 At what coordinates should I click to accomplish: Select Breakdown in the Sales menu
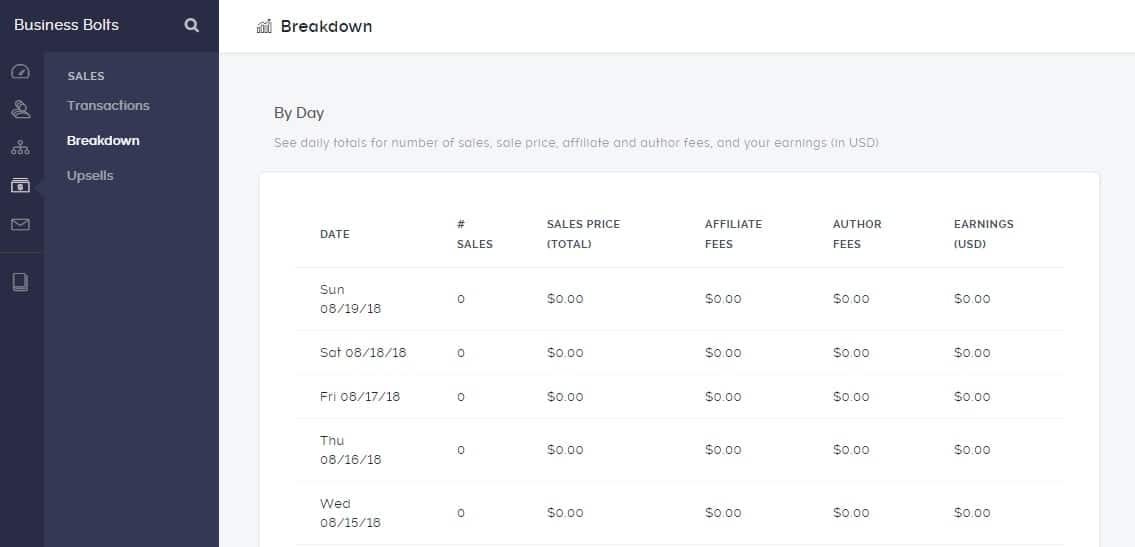103,141
